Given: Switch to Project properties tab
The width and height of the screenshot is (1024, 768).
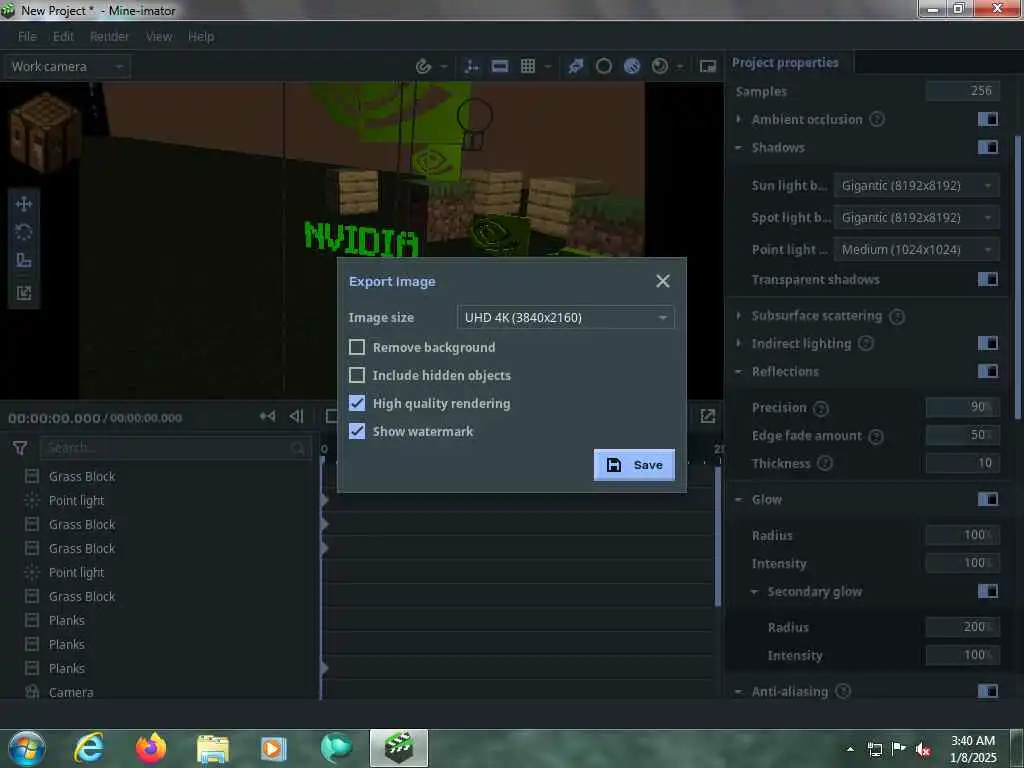Looking at the screenshot, I should (785, 63).
